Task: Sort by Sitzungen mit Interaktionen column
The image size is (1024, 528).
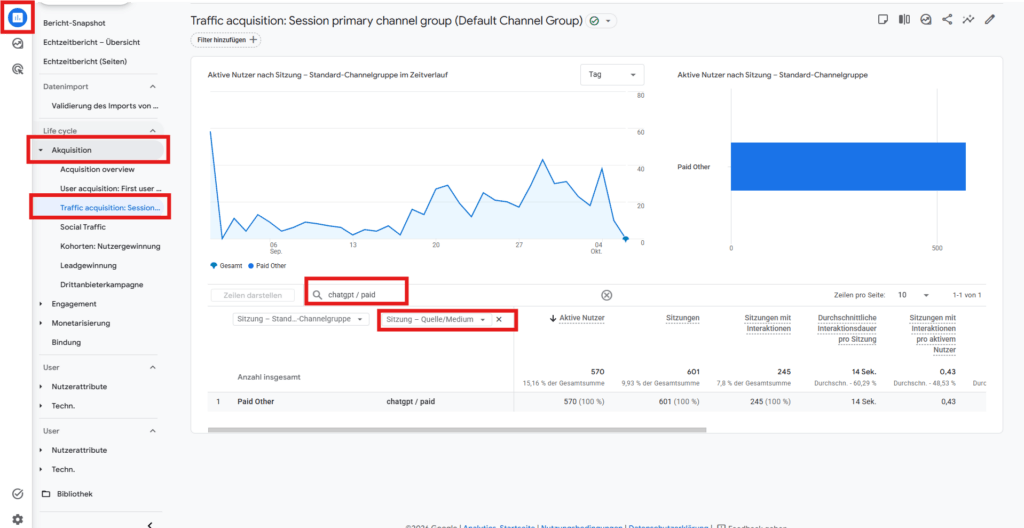Action: tap(767, 323)
